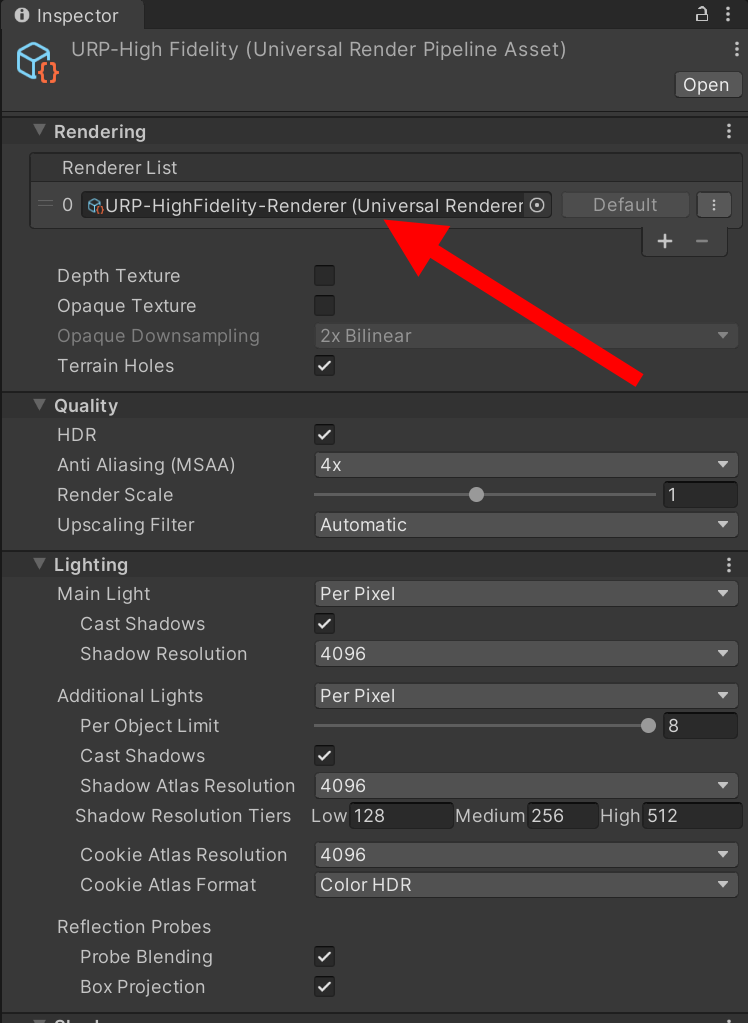Viewport: 748px width, 1023px height.
Task: Remove renderer with the minus button
Action: (702, 241)
